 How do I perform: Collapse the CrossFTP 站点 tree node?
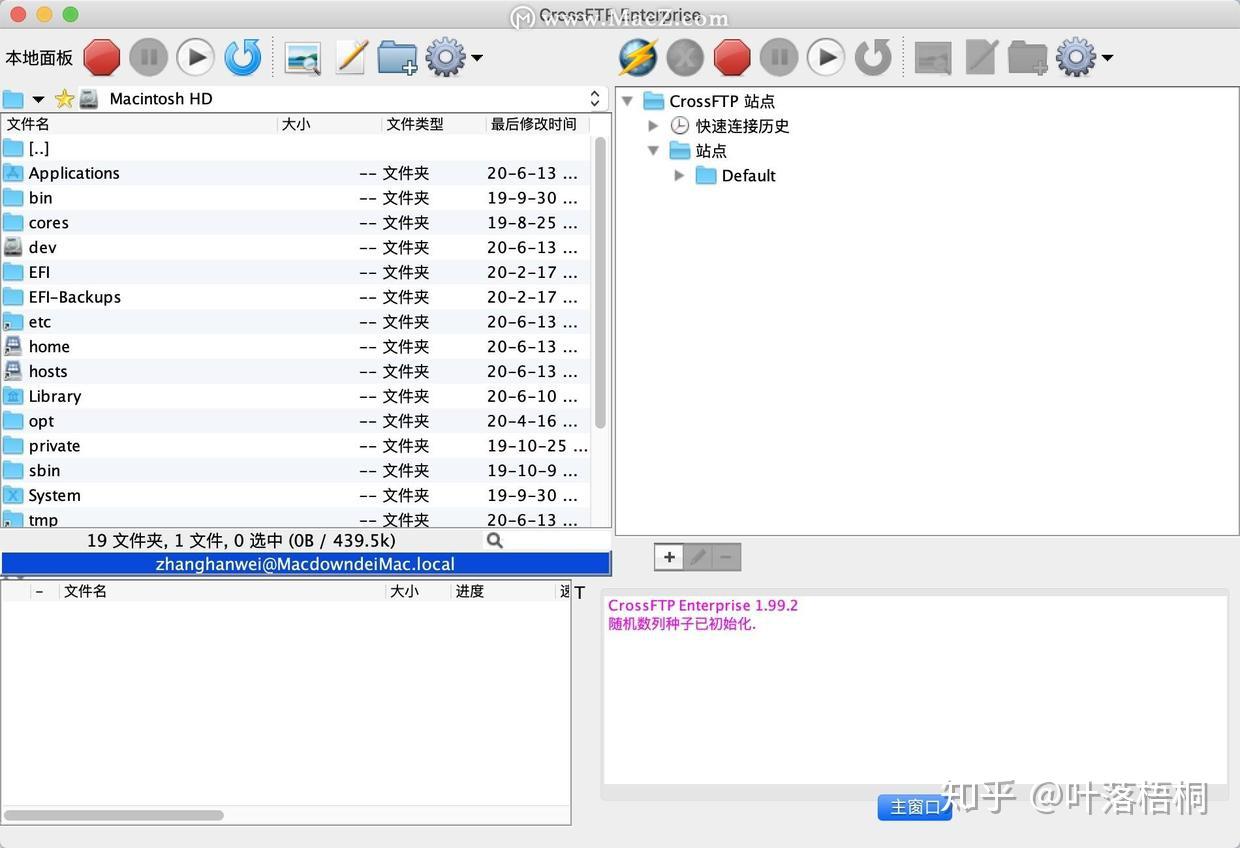(628, 100)
